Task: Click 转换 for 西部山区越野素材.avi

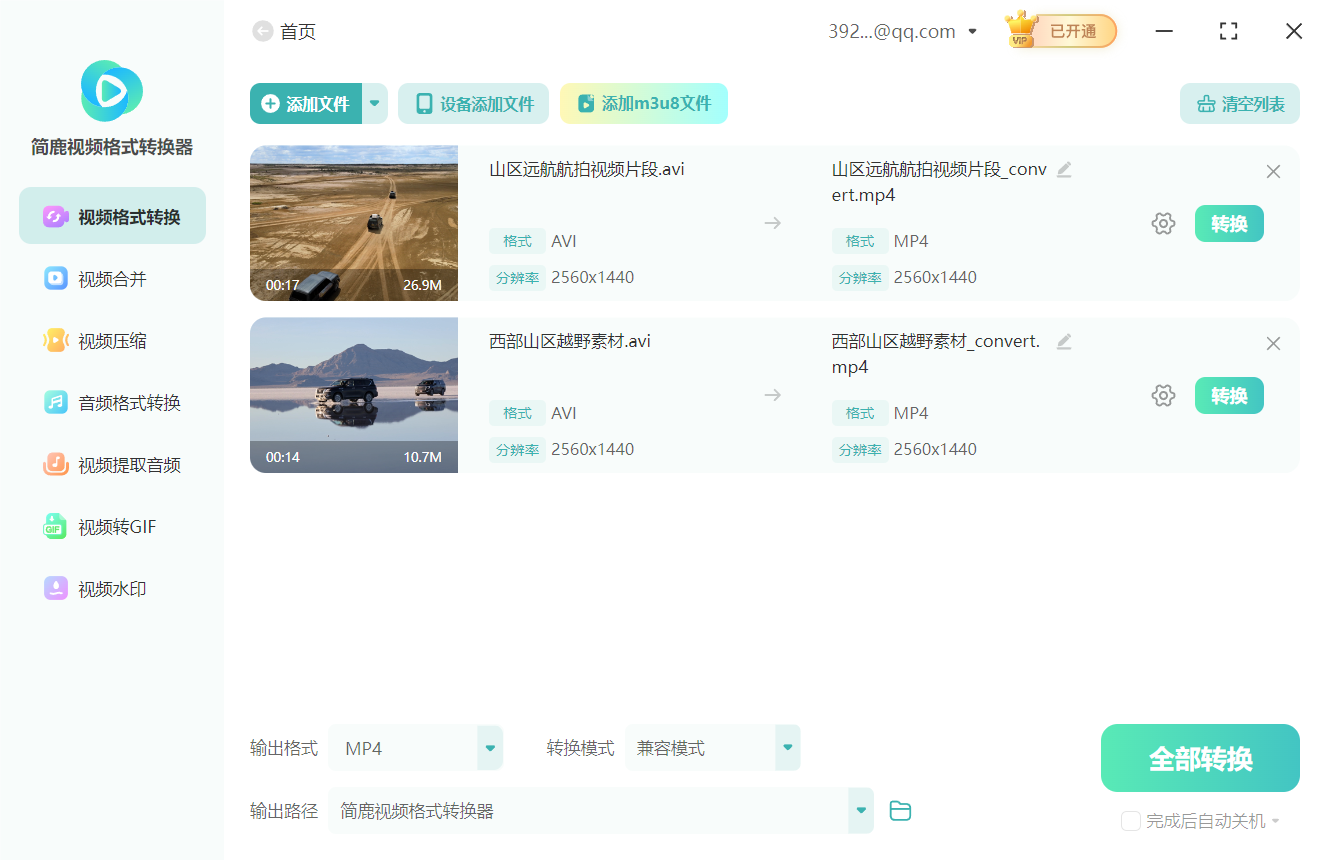Action: 1229,395
